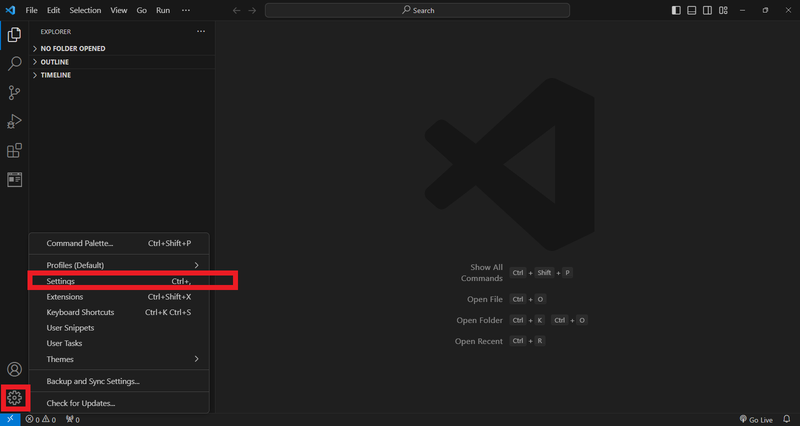
Task: Choose User Snippets menu entry
Action: (119, 328)
